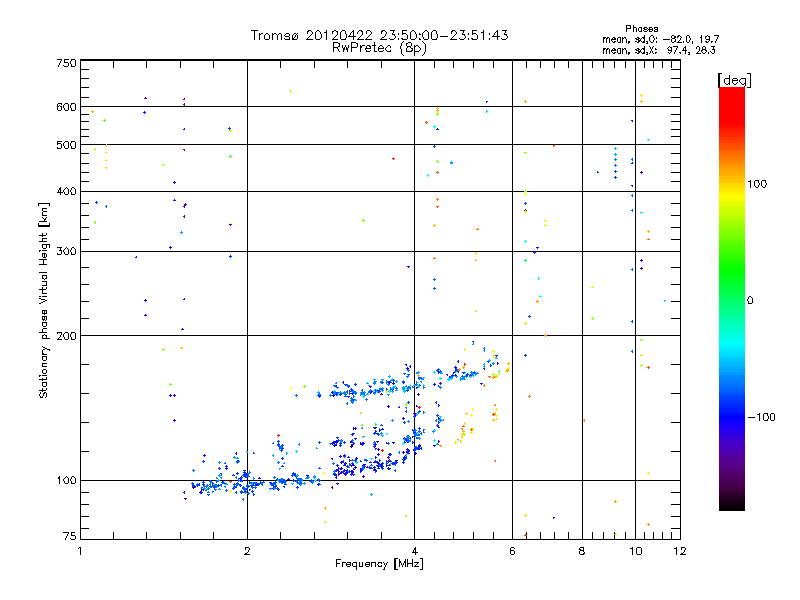The height and width of the screenshot is (600, 800).
Task: Click the y-axis tick label '200'
Action: (x=66, y=336)
